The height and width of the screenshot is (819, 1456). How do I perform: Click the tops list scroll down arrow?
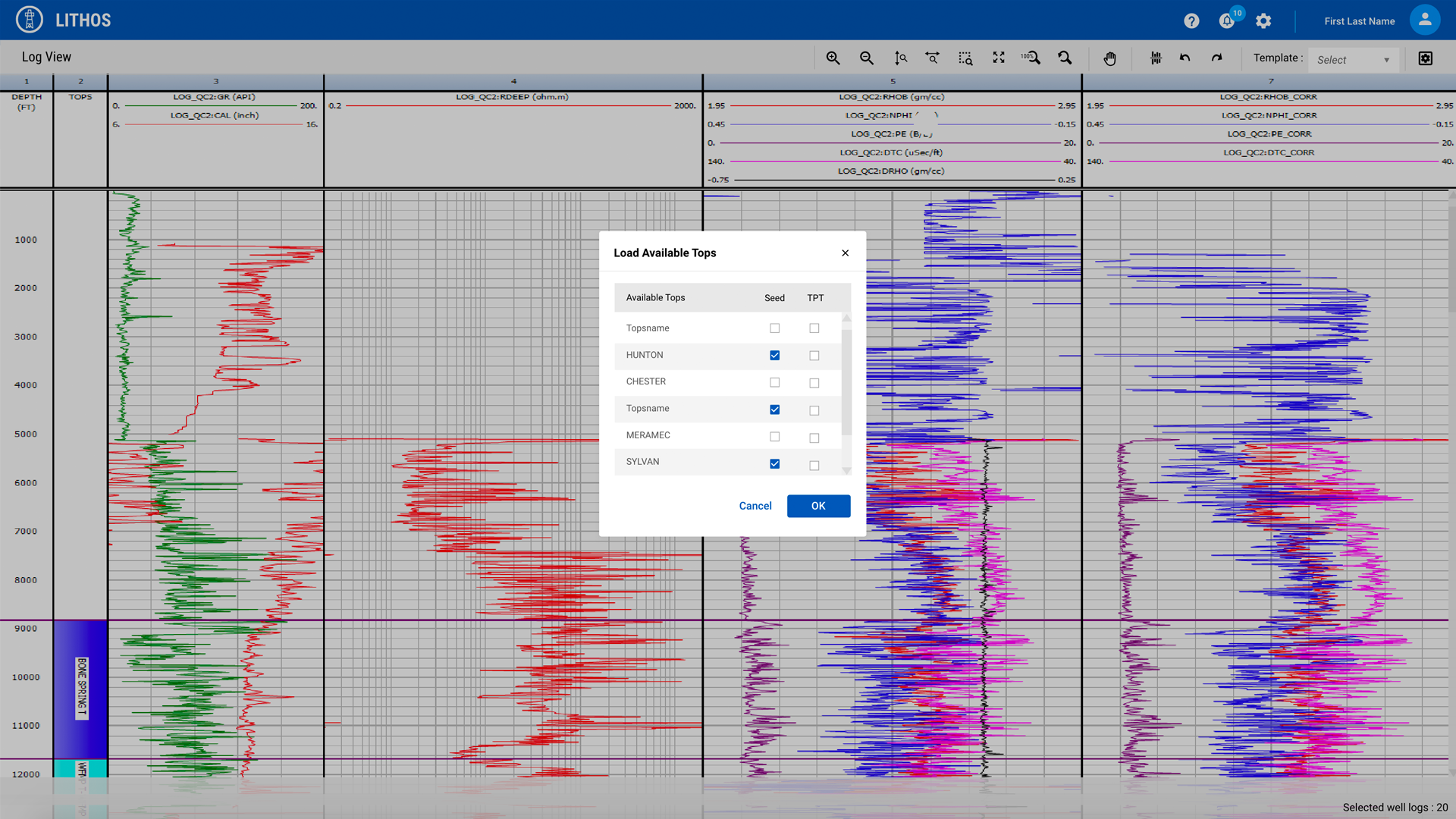(846, 471)
